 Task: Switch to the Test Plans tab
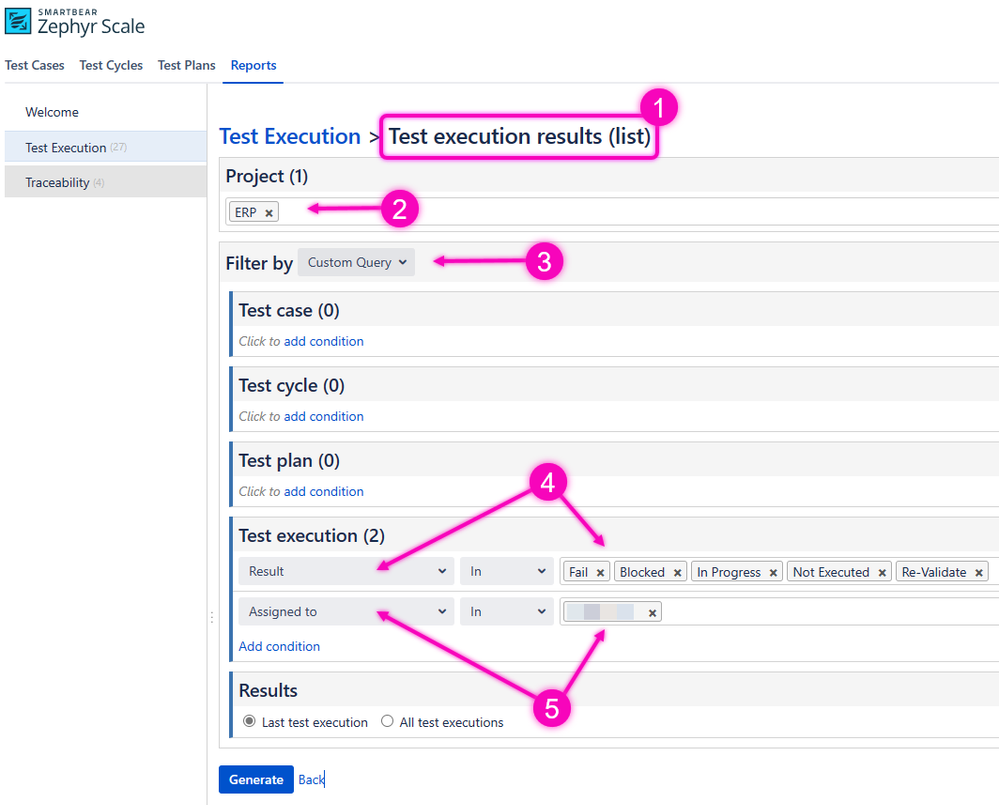[186, 65]
